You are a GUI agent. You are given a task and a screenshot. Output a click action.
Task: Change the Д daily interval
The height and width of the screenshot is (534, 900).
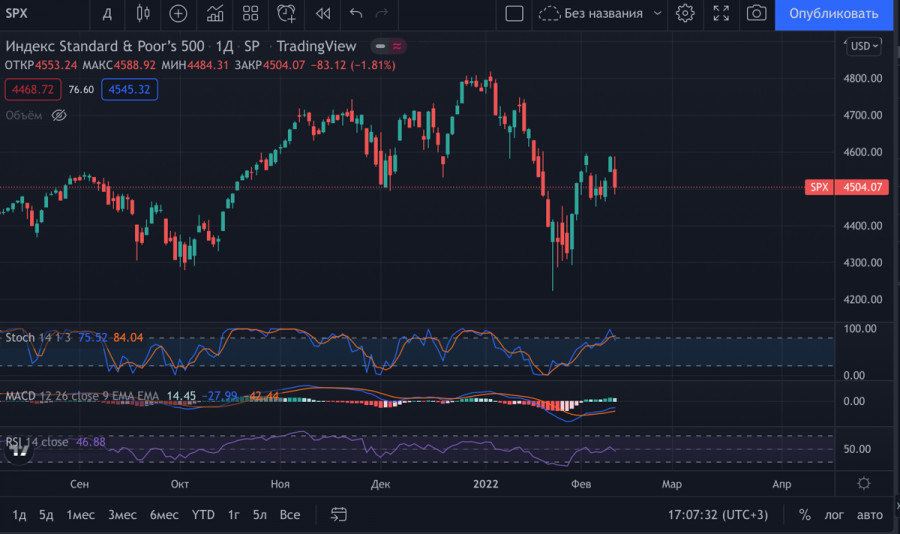pos(107,13)
